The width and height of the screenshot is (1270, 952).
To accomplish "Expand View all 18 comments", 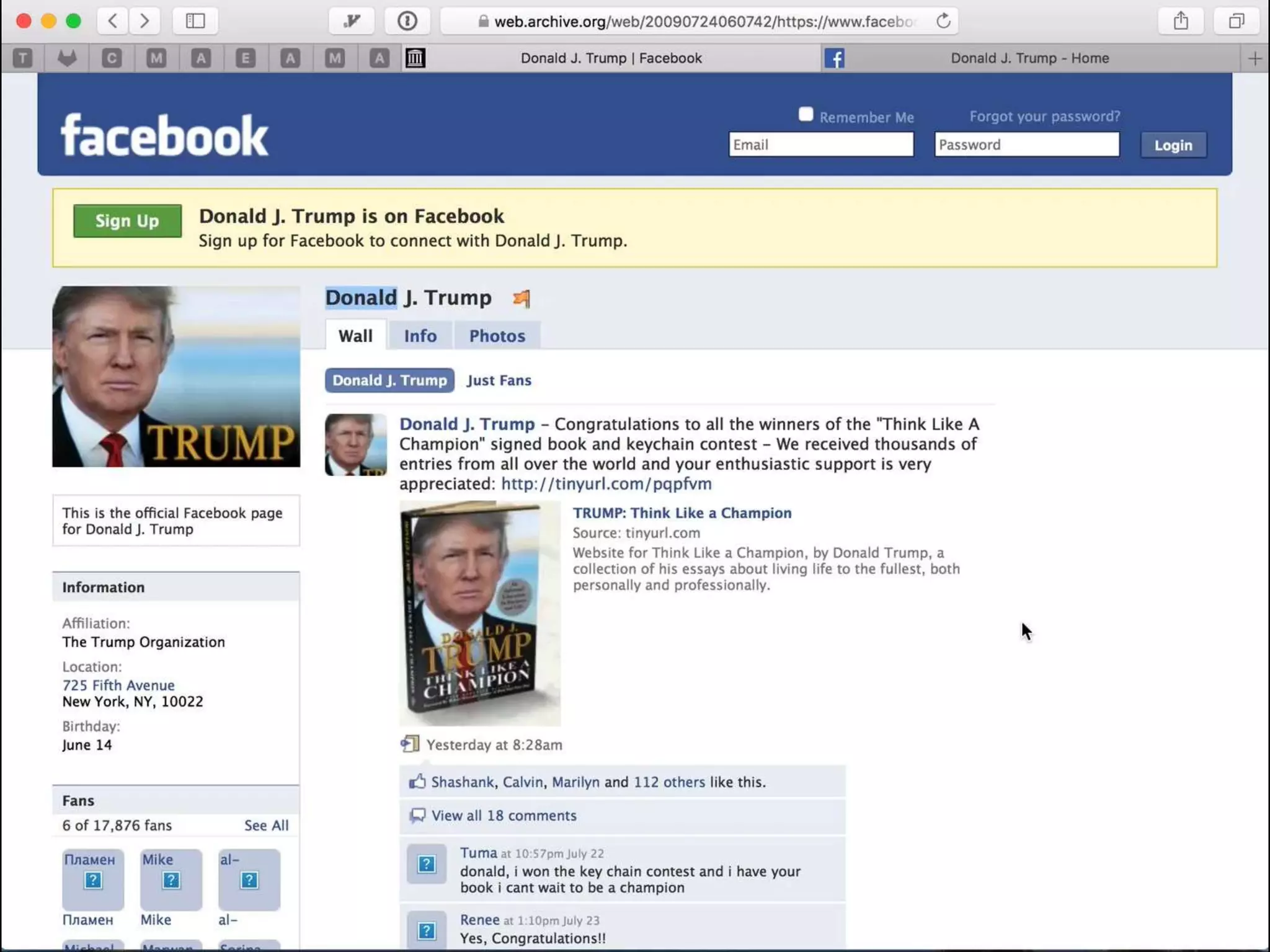I will point(504,816).
